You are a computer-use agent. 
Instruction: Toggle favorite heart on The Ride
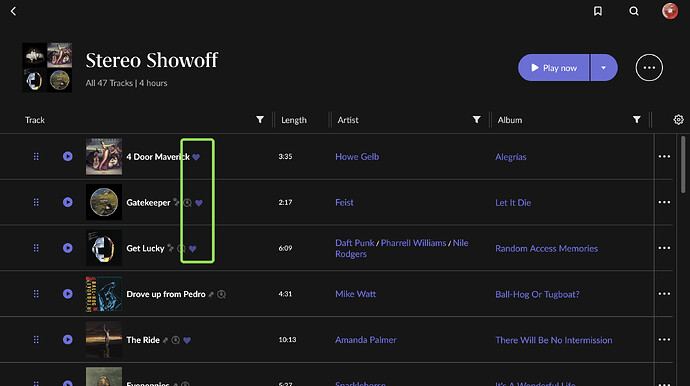pos(187,340)
